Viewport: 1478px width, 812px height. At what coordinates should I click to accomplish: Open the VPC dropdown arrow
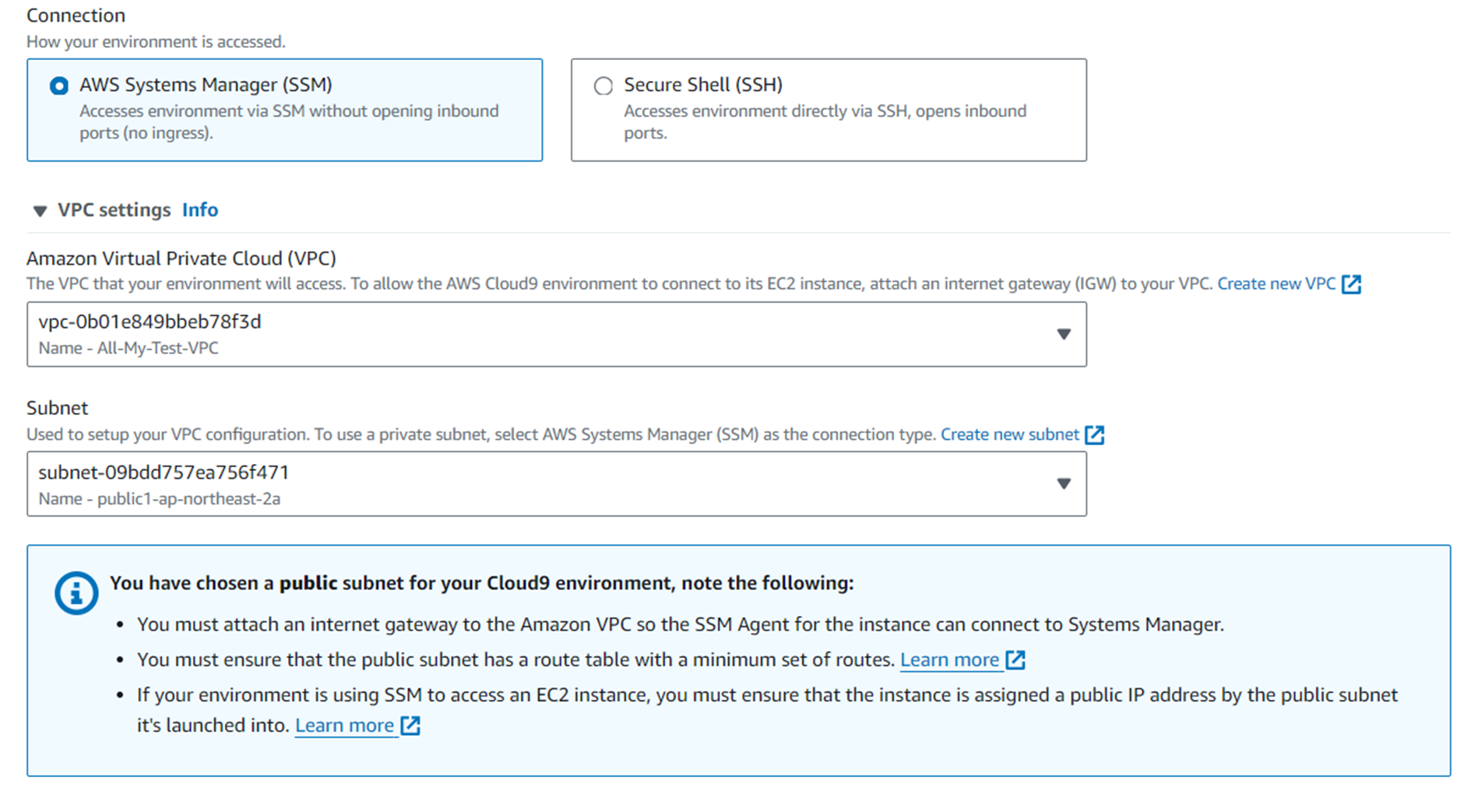[1063, 334]
